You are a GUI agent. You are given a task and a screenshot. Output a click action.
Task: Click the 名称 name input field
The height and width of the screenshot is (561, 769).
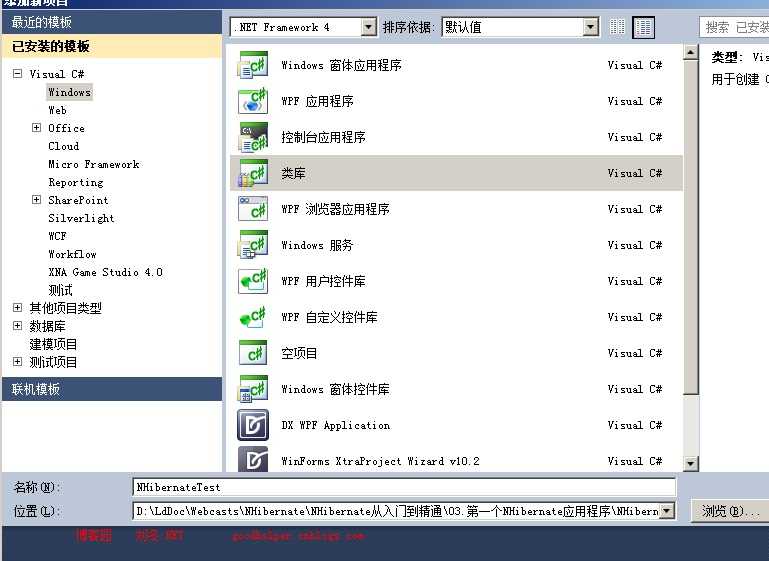pos(404,487)
